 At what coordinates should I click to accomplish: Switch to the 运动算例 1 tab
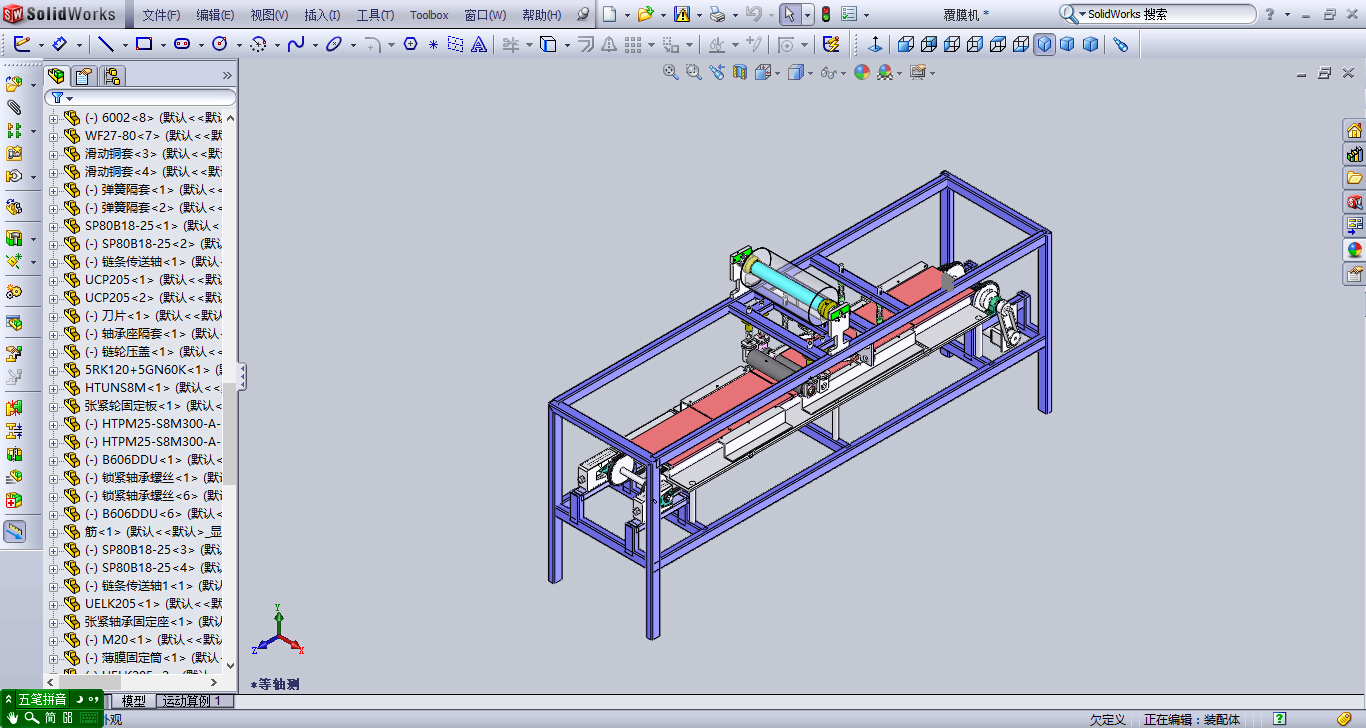(x=195, y=701)
